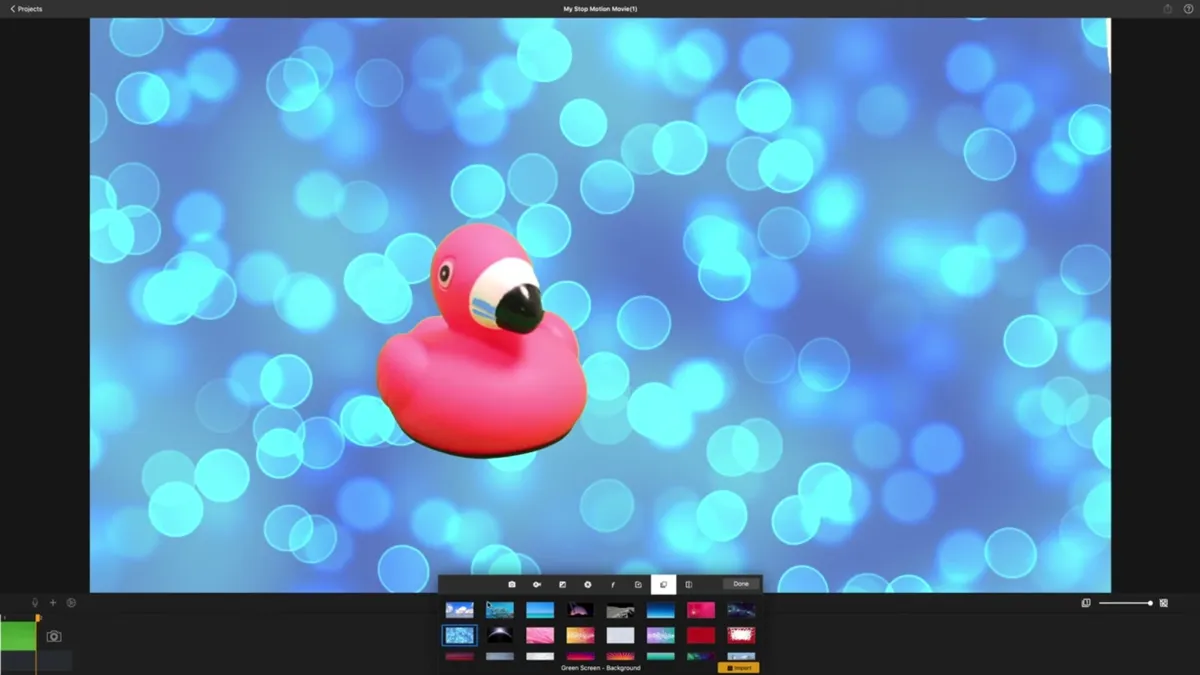Open the foreground frames panel icon
The image size is (1200, 675).
pos(688,584)
